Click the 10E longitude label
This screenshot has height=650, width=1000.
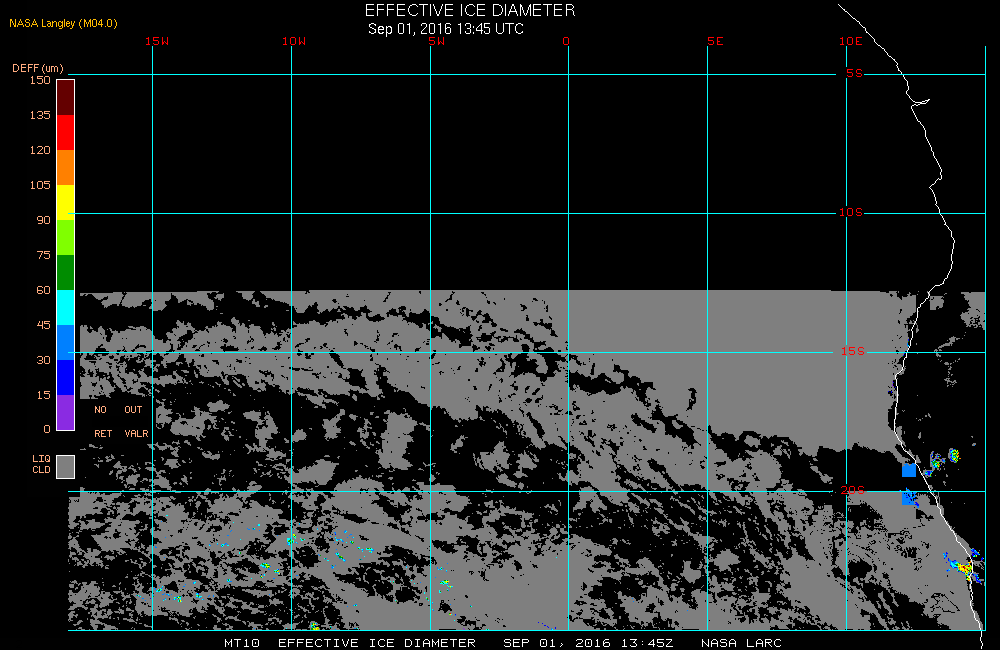tap(851, 41)
